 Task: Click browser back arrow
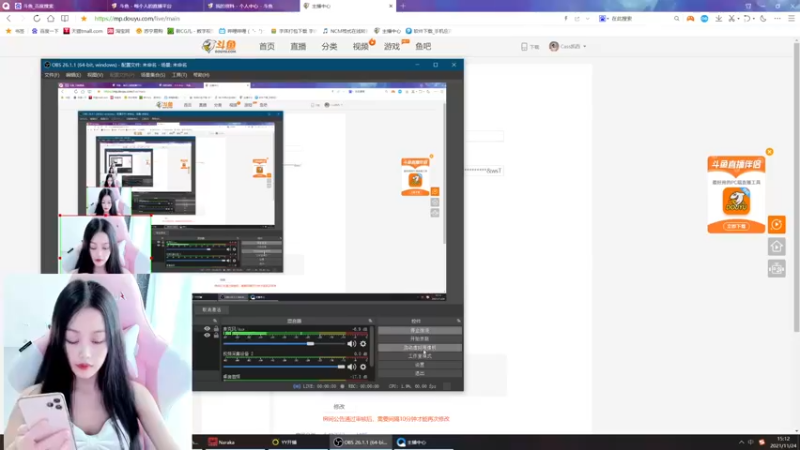point(9,18)
